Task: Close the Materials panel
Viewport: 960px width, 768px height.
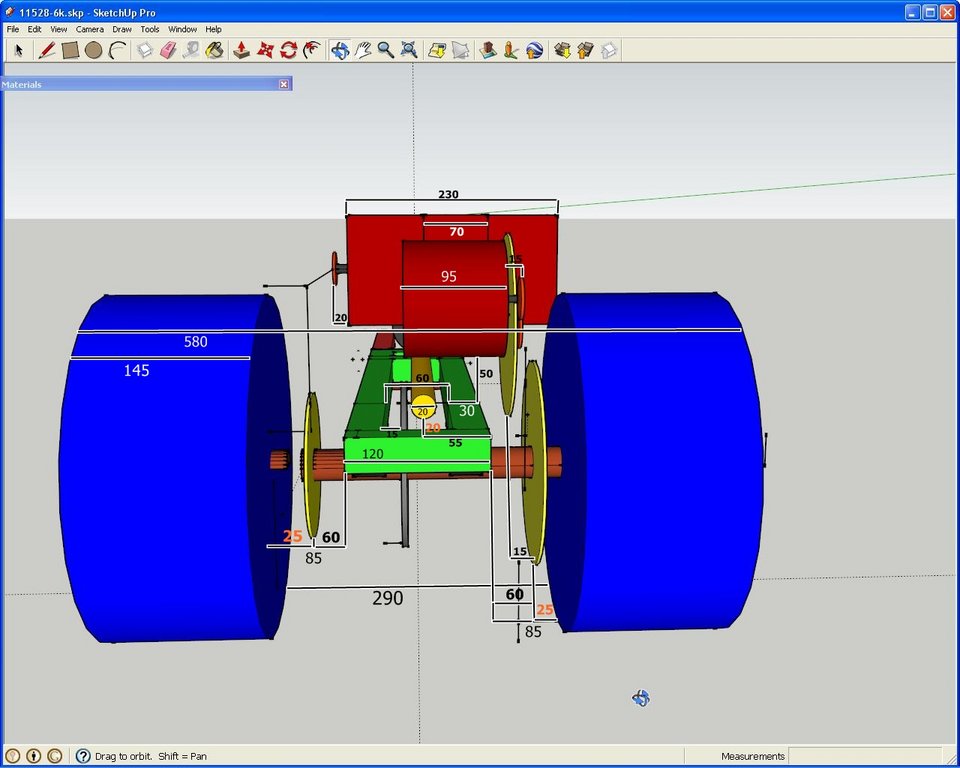Action: pos(283,85)
